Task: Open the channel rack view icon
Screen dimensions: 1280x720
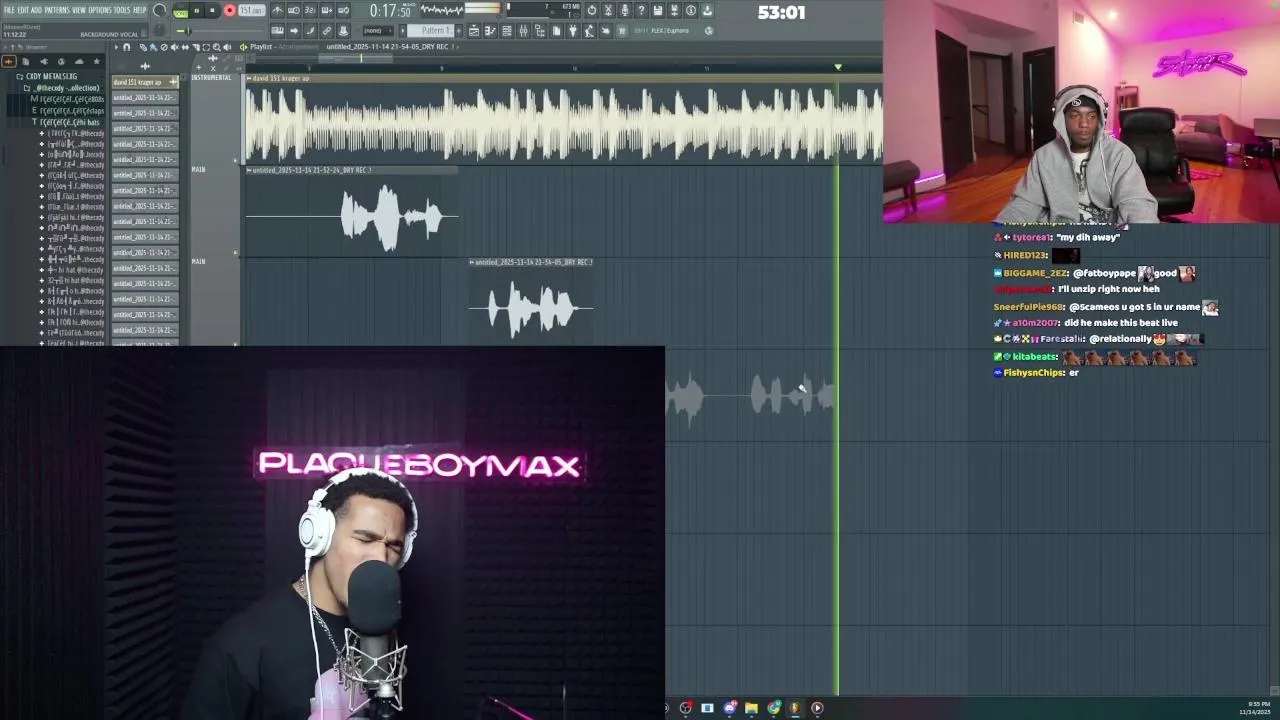Action: pos(507,31)
